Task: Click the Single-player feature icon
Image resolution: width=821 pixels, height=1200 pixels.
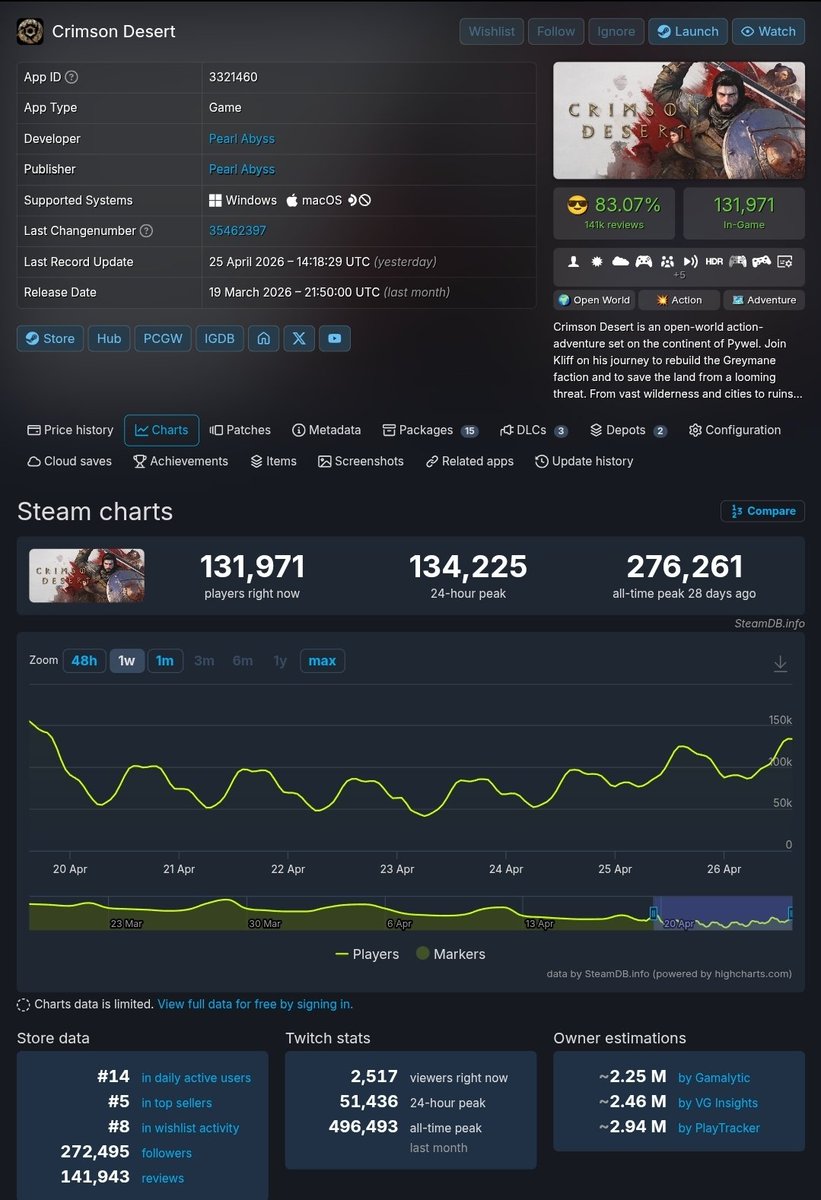Action: tap(574, 261)
